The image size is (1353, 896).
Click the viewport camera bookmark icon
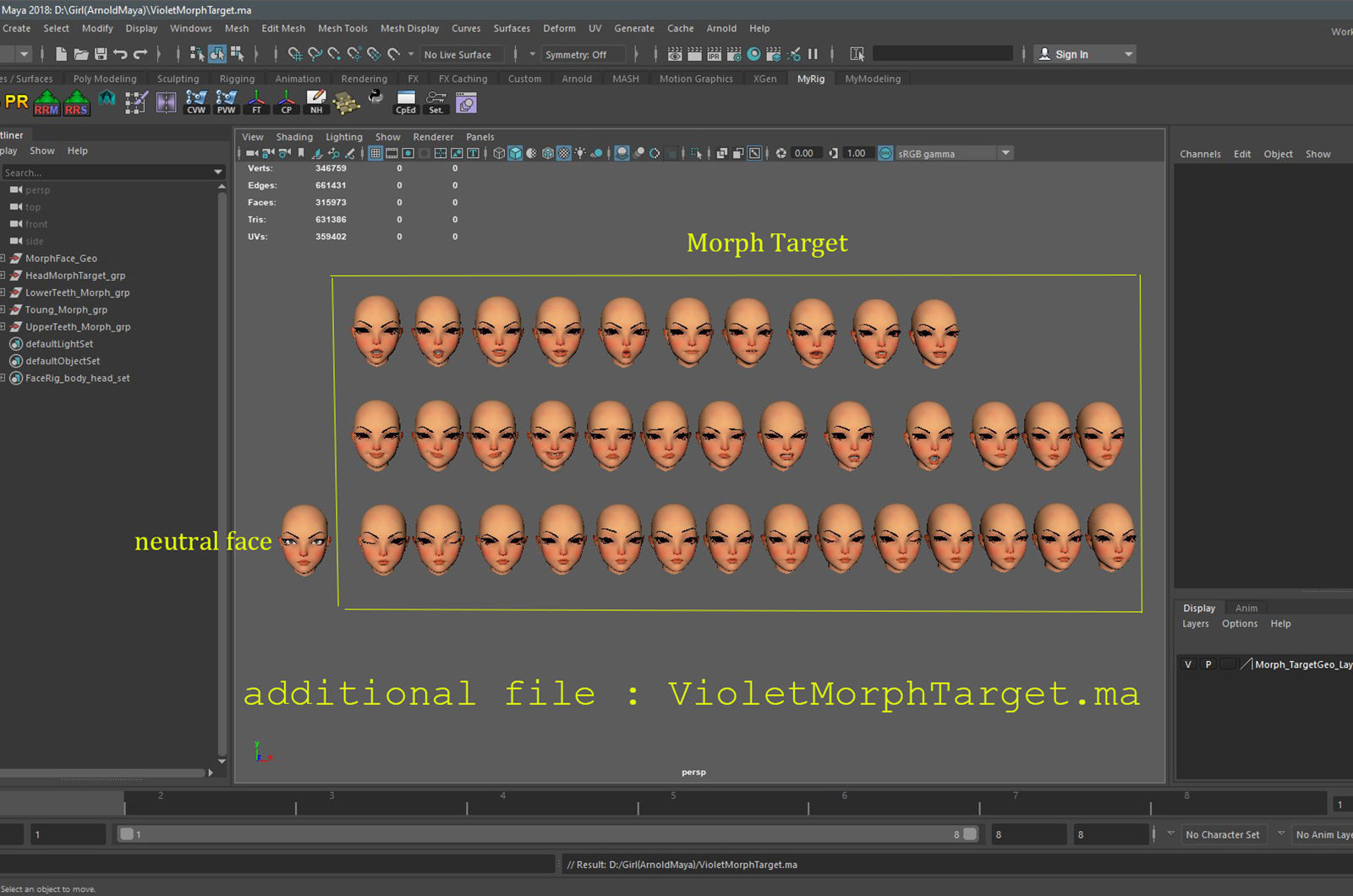300,153
